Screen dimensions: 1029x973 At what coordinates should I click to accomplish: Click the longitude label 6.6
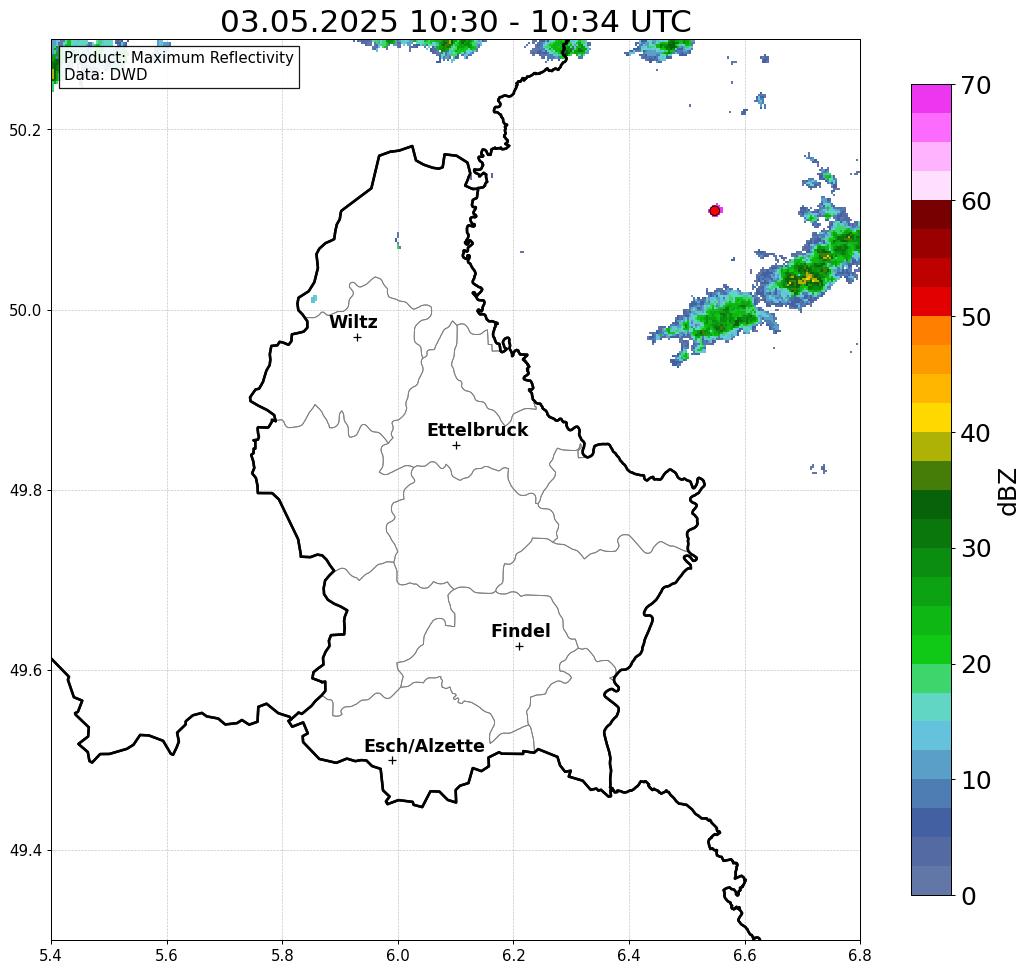point(744,955)
